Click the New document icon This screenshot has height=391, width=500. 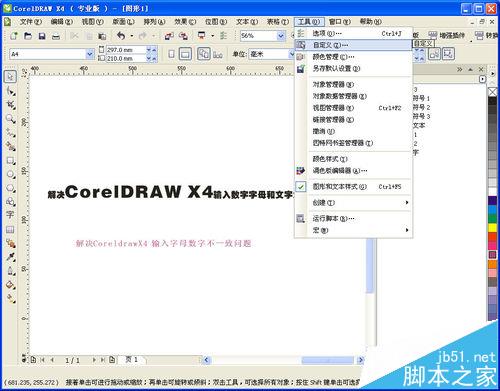14,36
